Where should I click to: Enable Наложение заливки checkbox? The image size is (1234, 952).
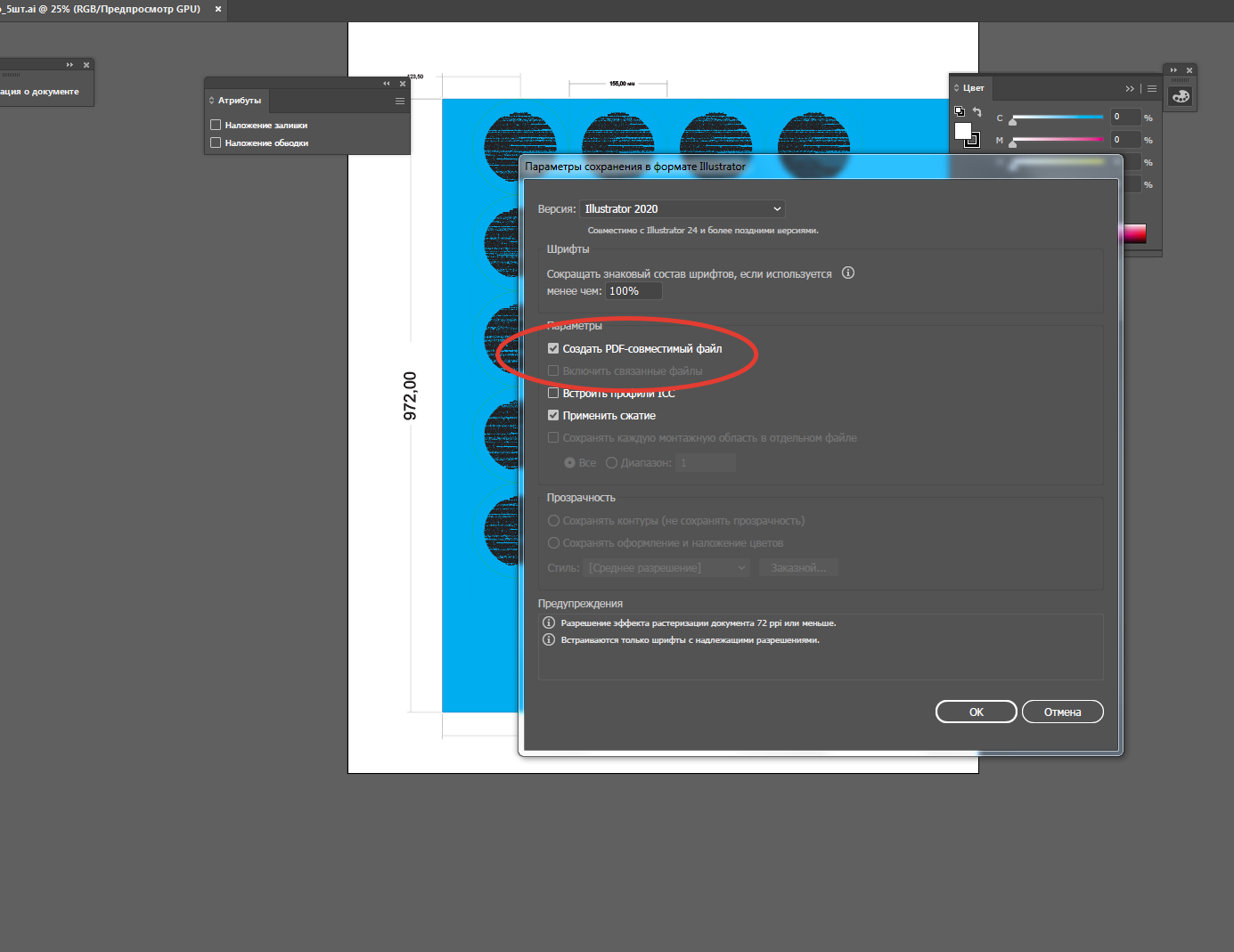click(x=216, y=126)
